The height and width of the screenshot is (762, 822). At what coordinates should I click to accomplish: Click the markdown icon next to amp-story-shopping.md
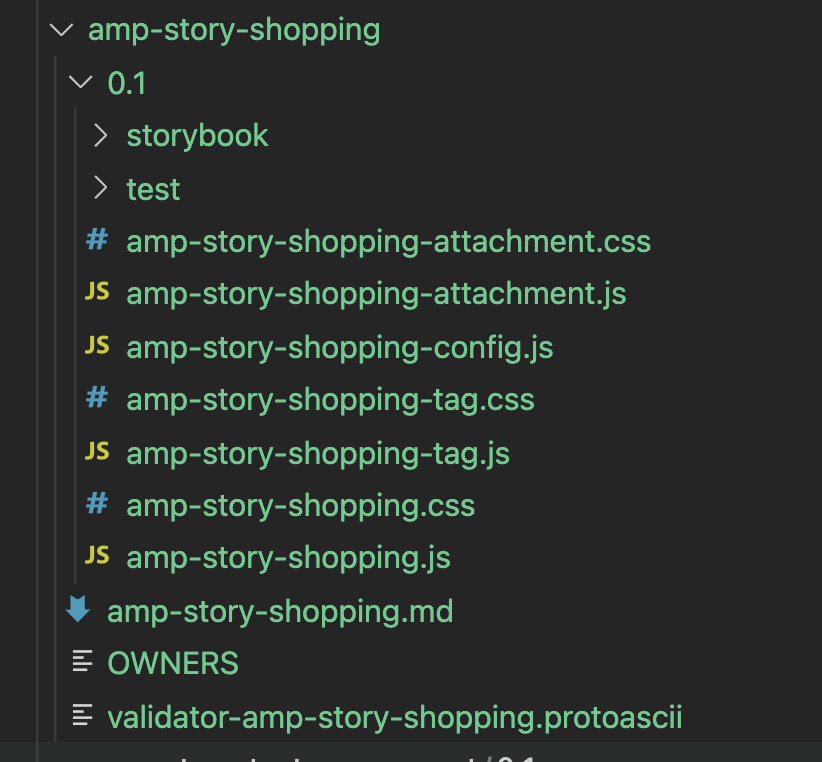click(77, 610)
